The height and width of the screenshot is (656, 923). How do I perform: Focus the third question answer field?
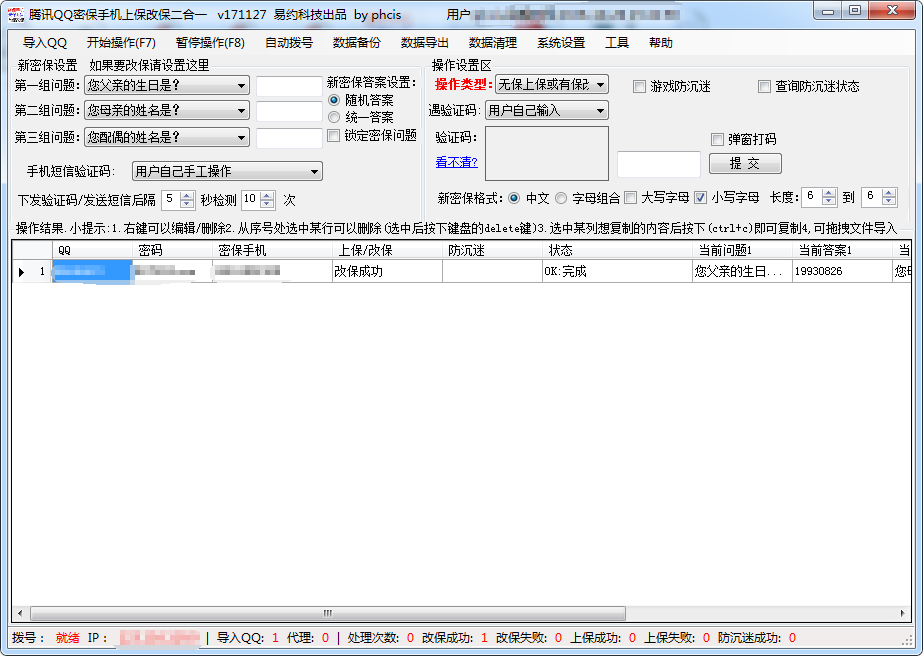[289, 138]
